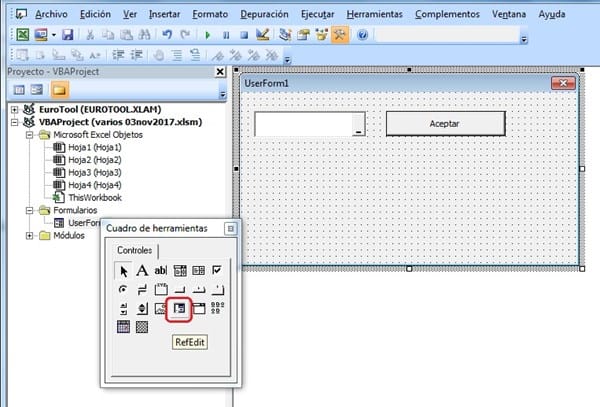Click the Toggle Breakpoint hand icon
Image resolution: width=600 pixels, height=407 pixels.
[x=159, y=55]
